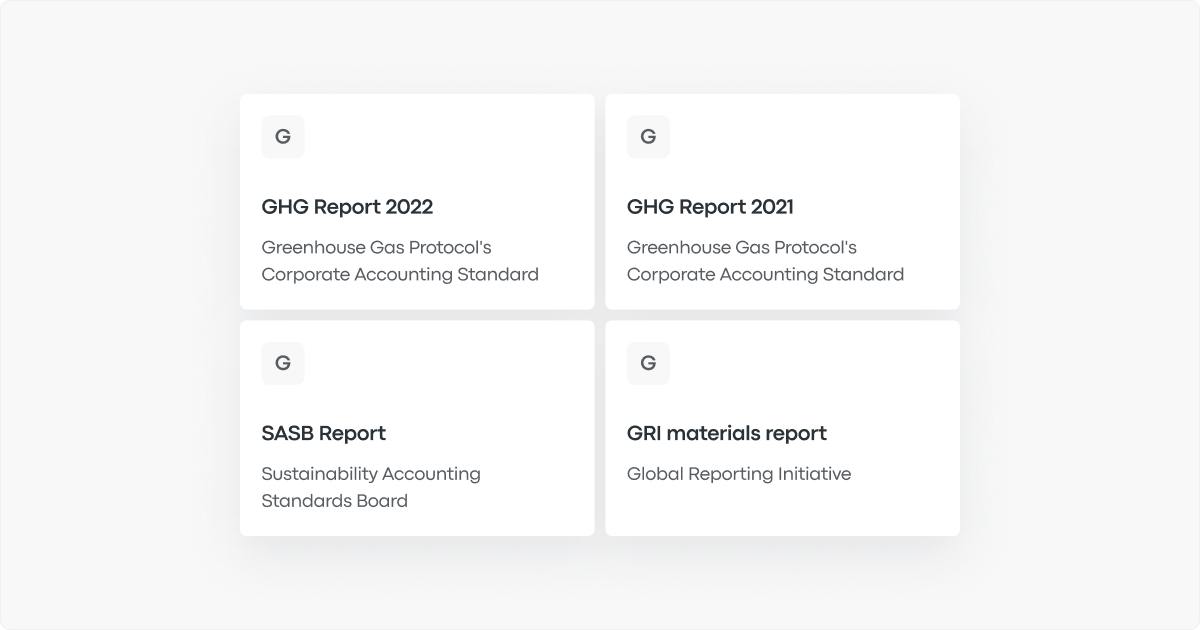The width and height of the screenshot is (1200, 630).
Task: Click 'Sustainability Accounting Standards Board' text
Action: 371,487
